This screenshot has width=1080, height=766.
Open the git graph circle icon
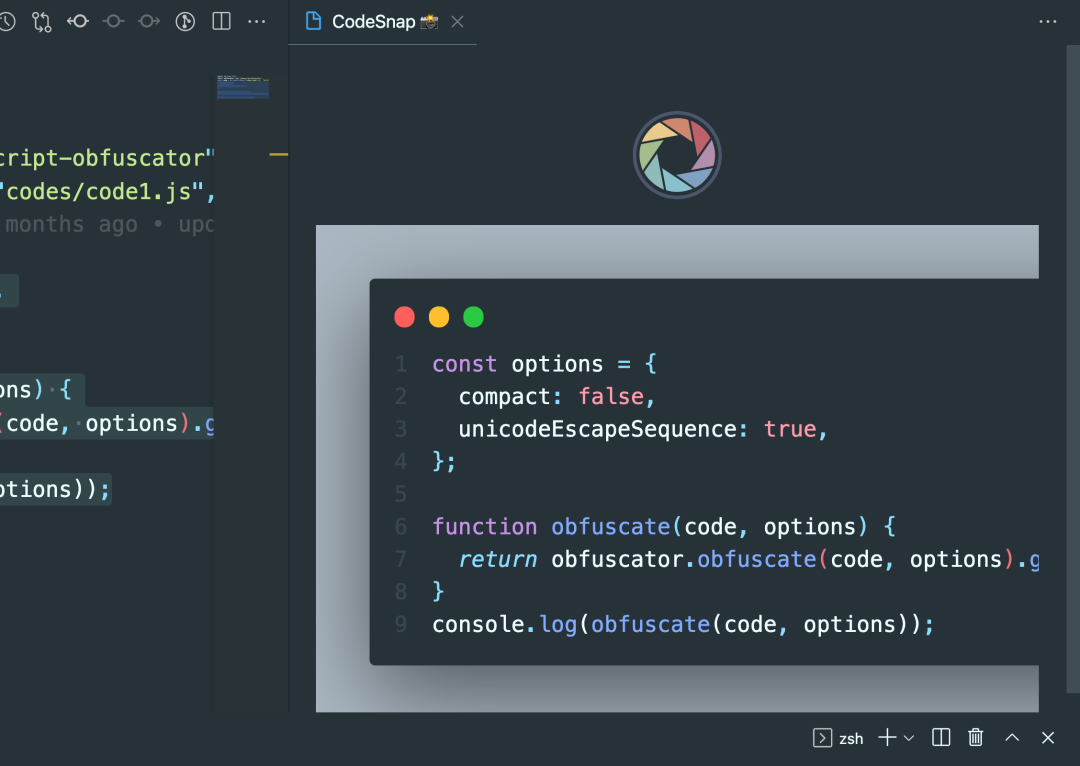point(185,21)
